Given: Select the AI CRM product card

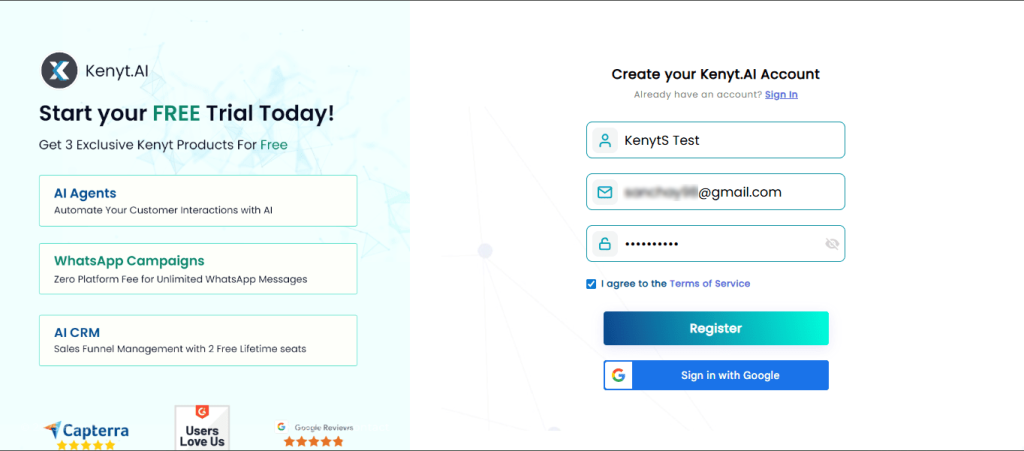Looking at the screenshot, I should click(198, 341).
